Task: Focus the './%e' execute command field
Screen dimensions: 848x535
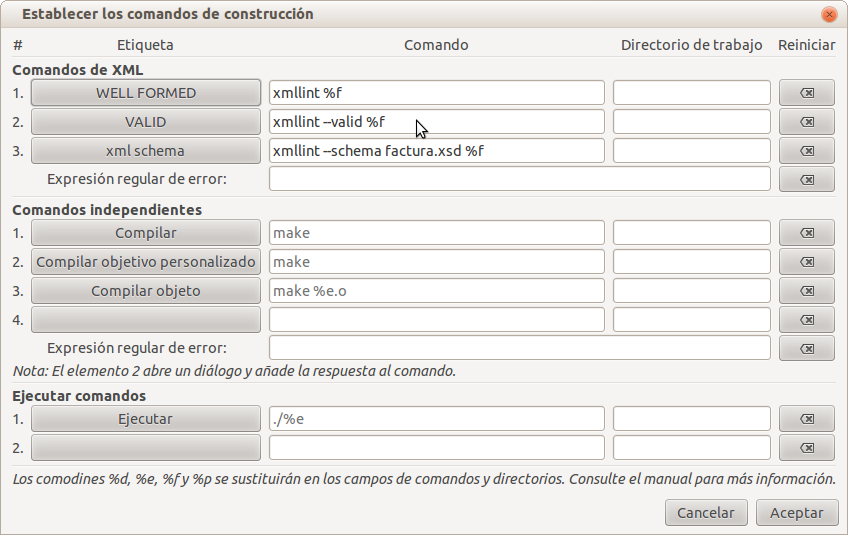Action: (x=436, y=419)
